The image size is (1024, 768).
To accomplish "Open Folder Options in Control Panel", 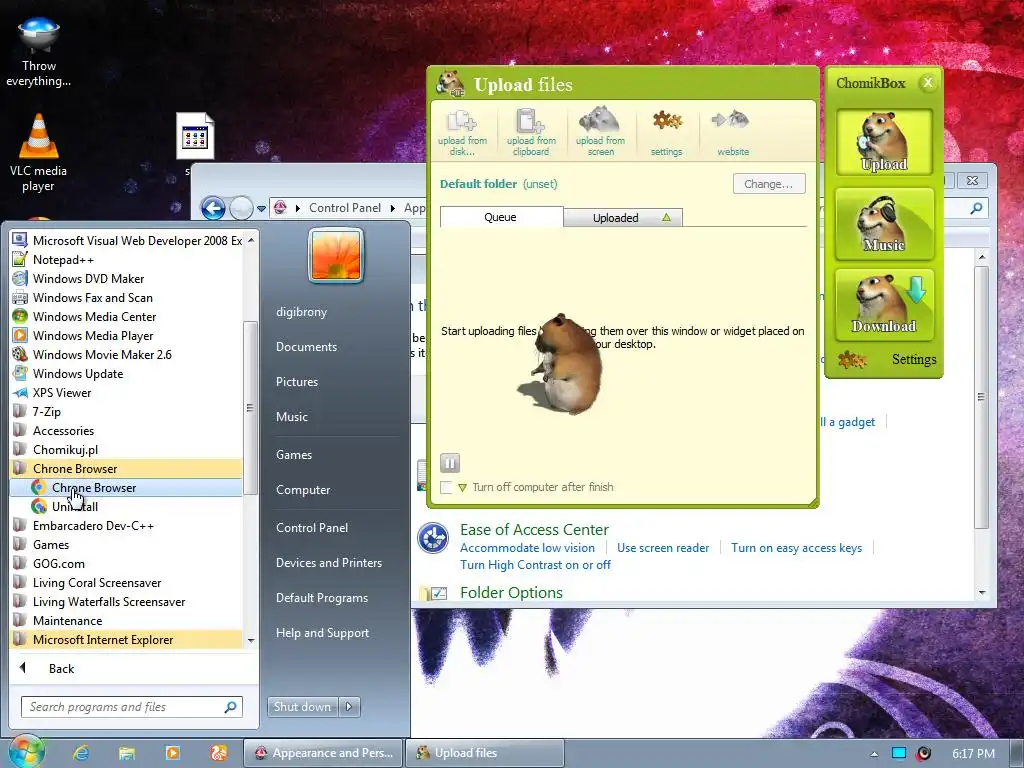I will pyautogui.click(x=511, y=592).
